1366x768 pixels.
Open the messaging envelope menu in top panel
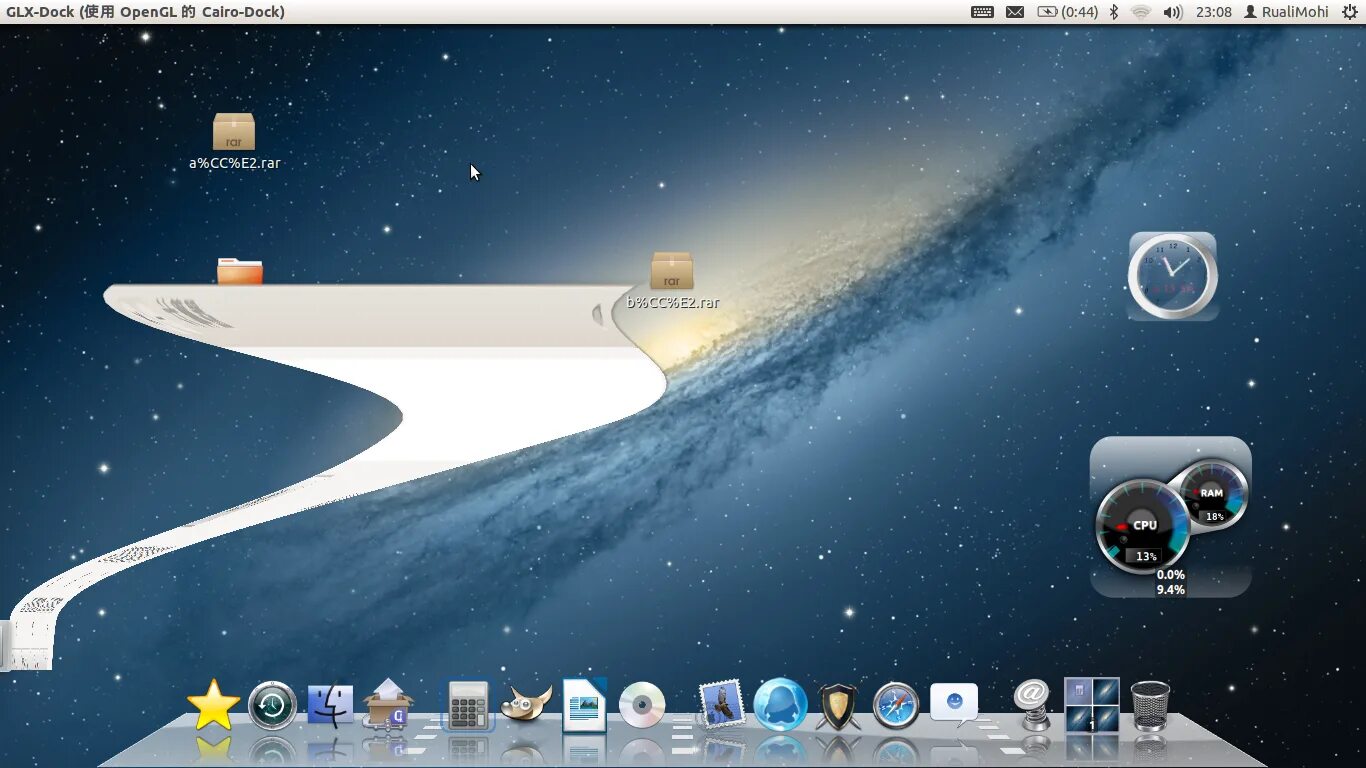pyautogui.click(x=1015, y=12)
